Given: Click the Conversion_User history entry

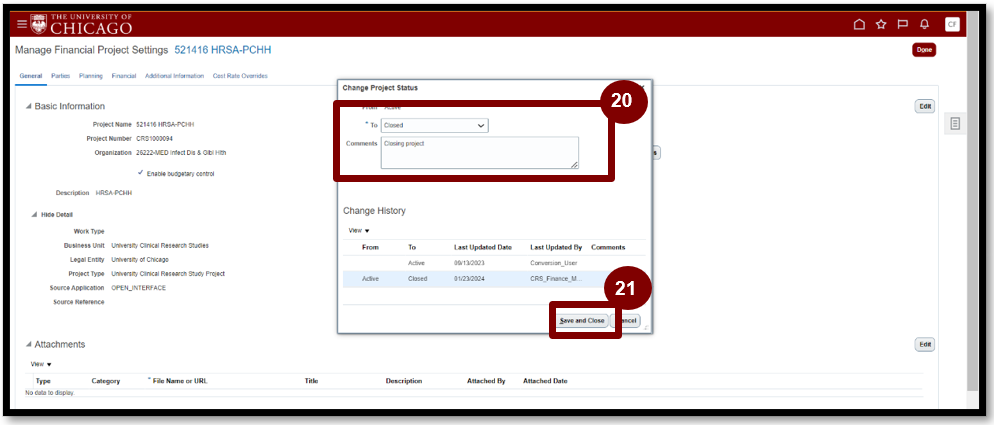Looking at the screenshot, I should pyautogui.click(x=552, y=263).
